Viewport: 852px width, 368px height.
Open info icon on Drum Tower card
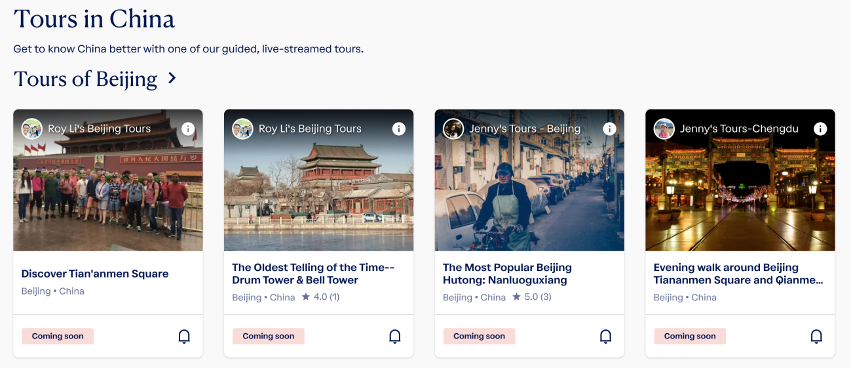(399, 129)
